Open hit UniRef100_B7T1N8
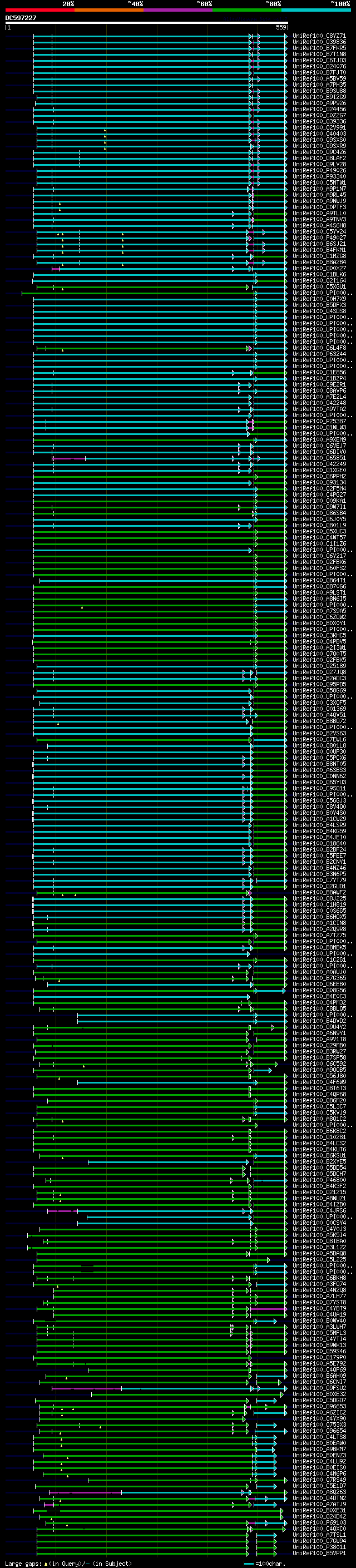The image size is (356, 1568). coord(319,54)
